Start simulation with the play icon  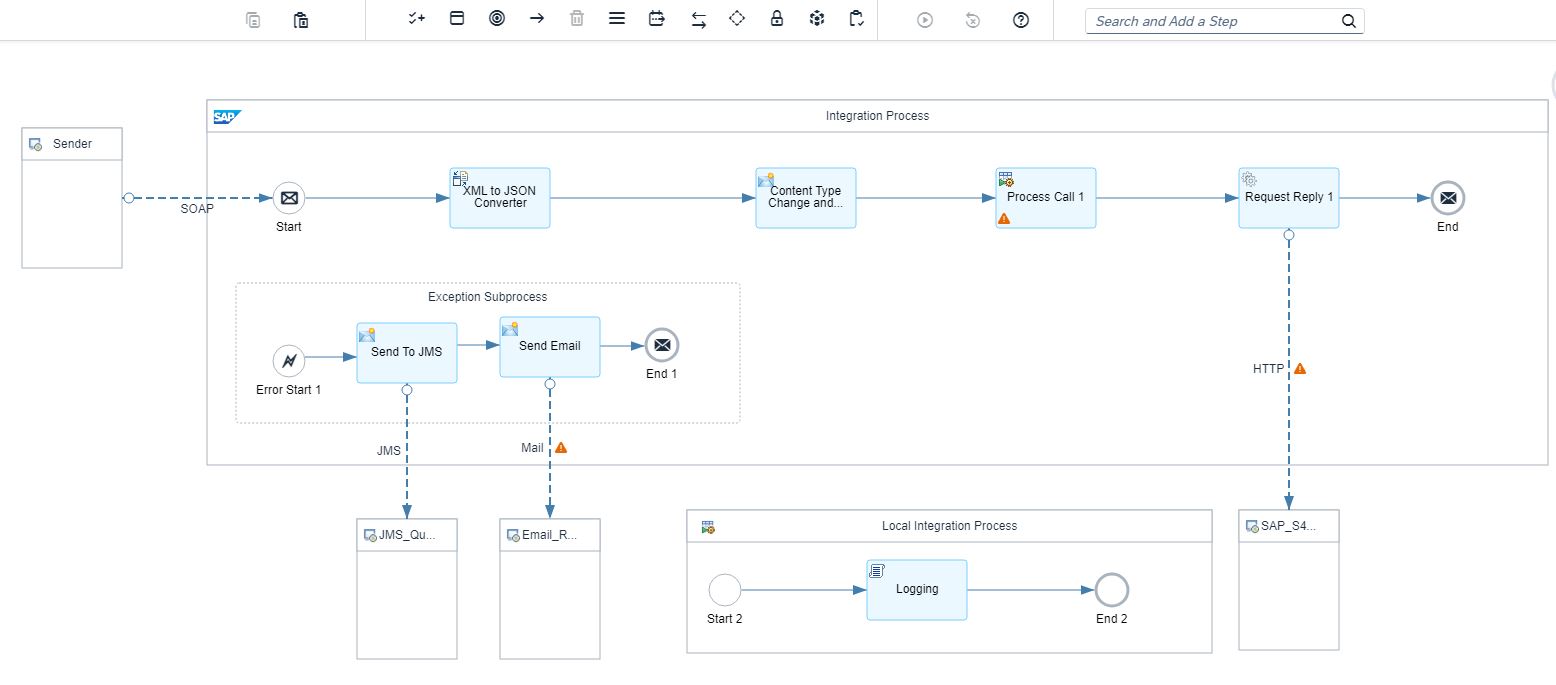coord(925,18)
